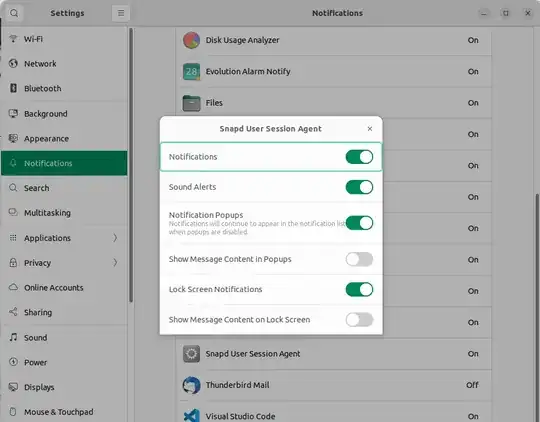
Task: Click the Multitasking icon in sidebar
Action: coord(13,212)
